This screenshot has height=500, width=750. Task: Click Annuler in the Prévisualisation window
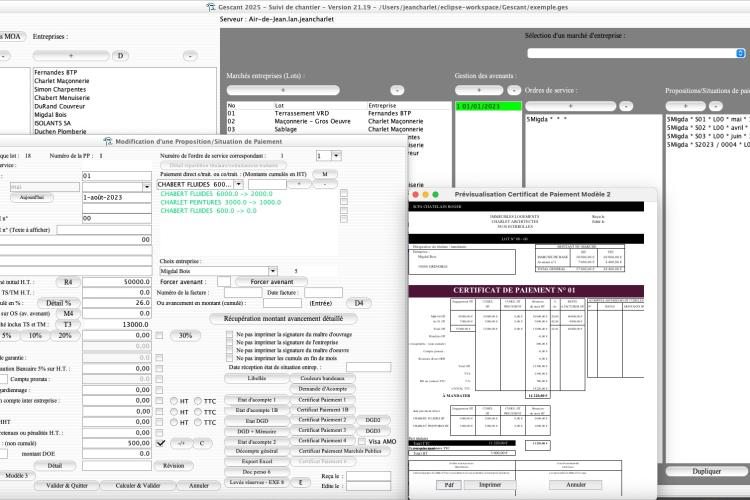575,485
